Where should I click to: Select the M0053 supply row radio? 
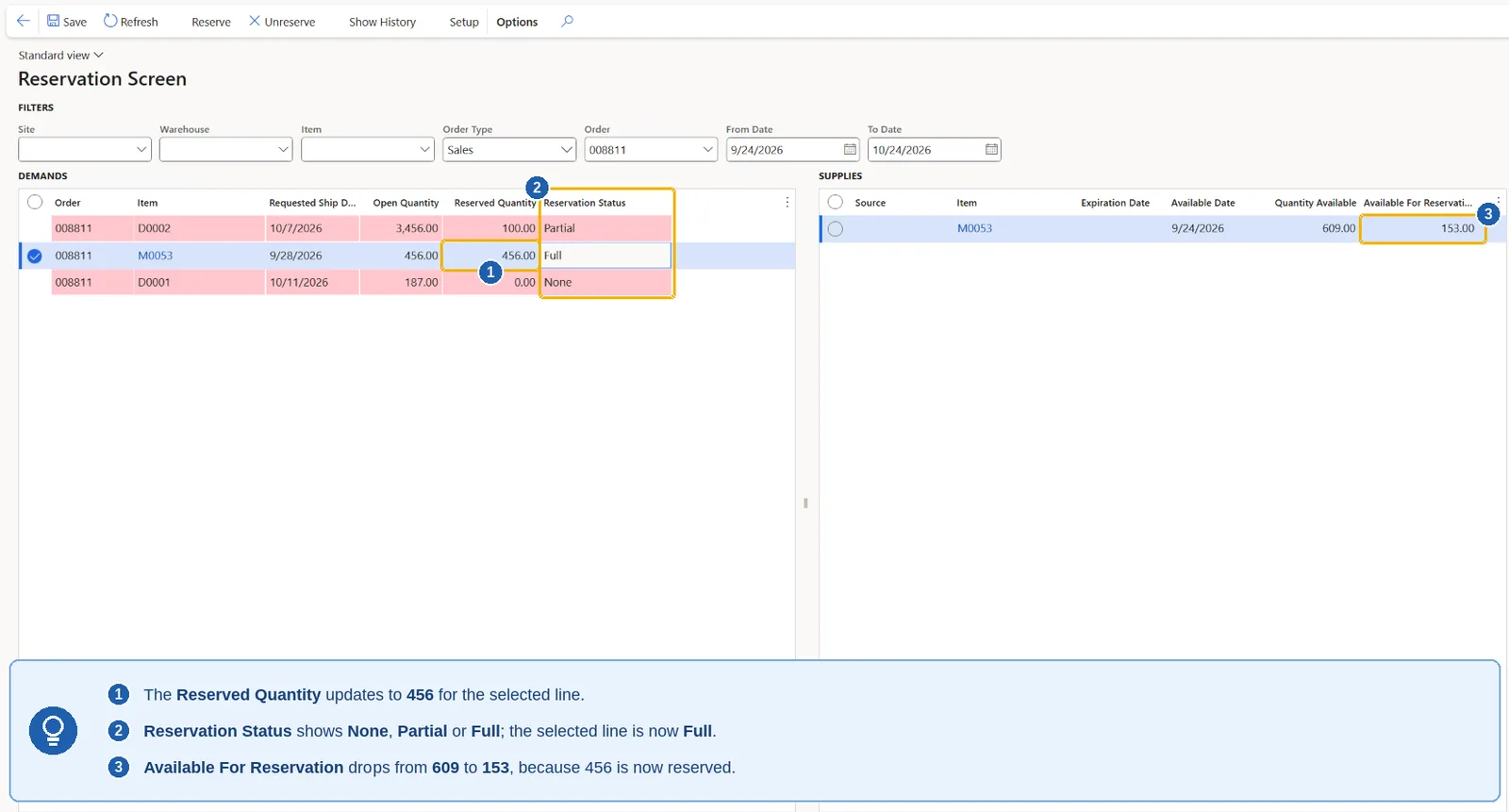836,228
